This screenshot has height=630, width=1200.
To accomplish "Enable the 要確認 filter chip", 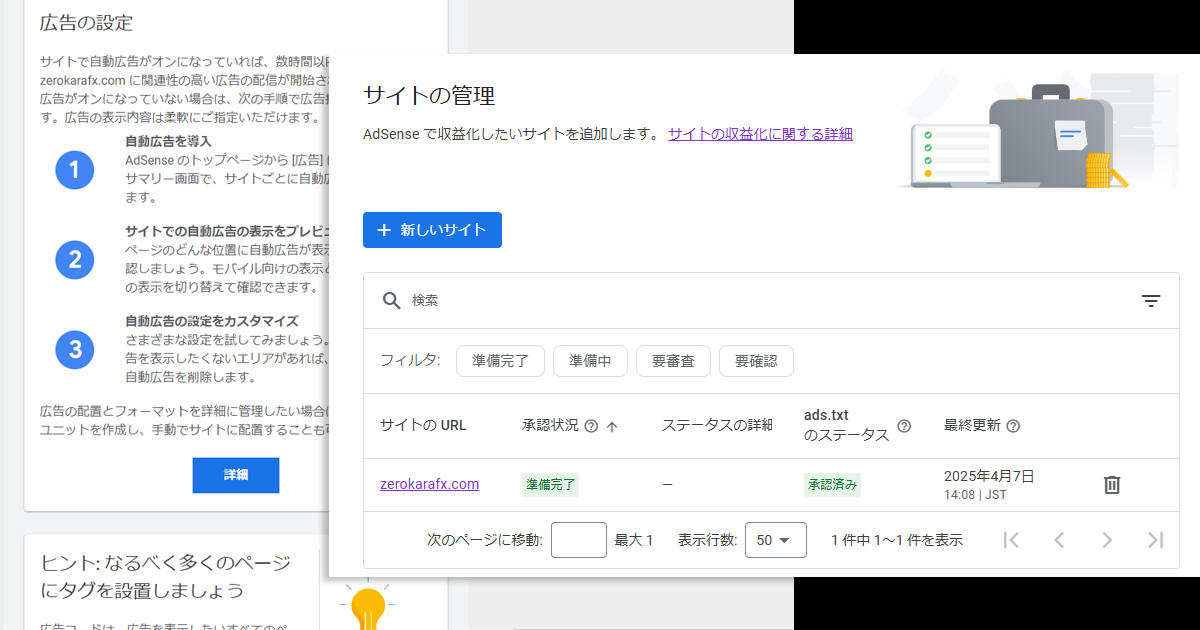I will 756,361.
